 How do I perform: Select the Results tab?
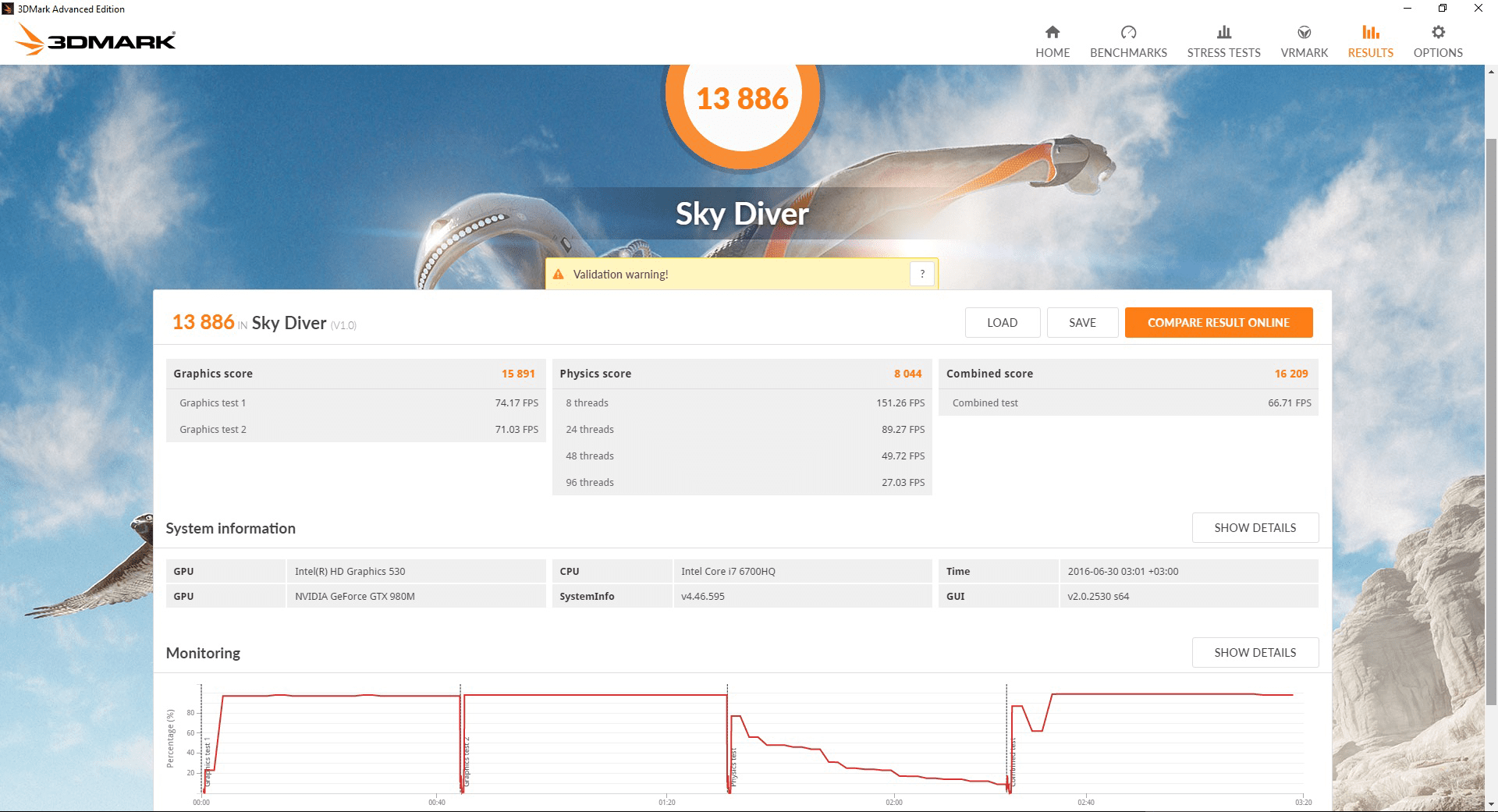click(1370, 41)
